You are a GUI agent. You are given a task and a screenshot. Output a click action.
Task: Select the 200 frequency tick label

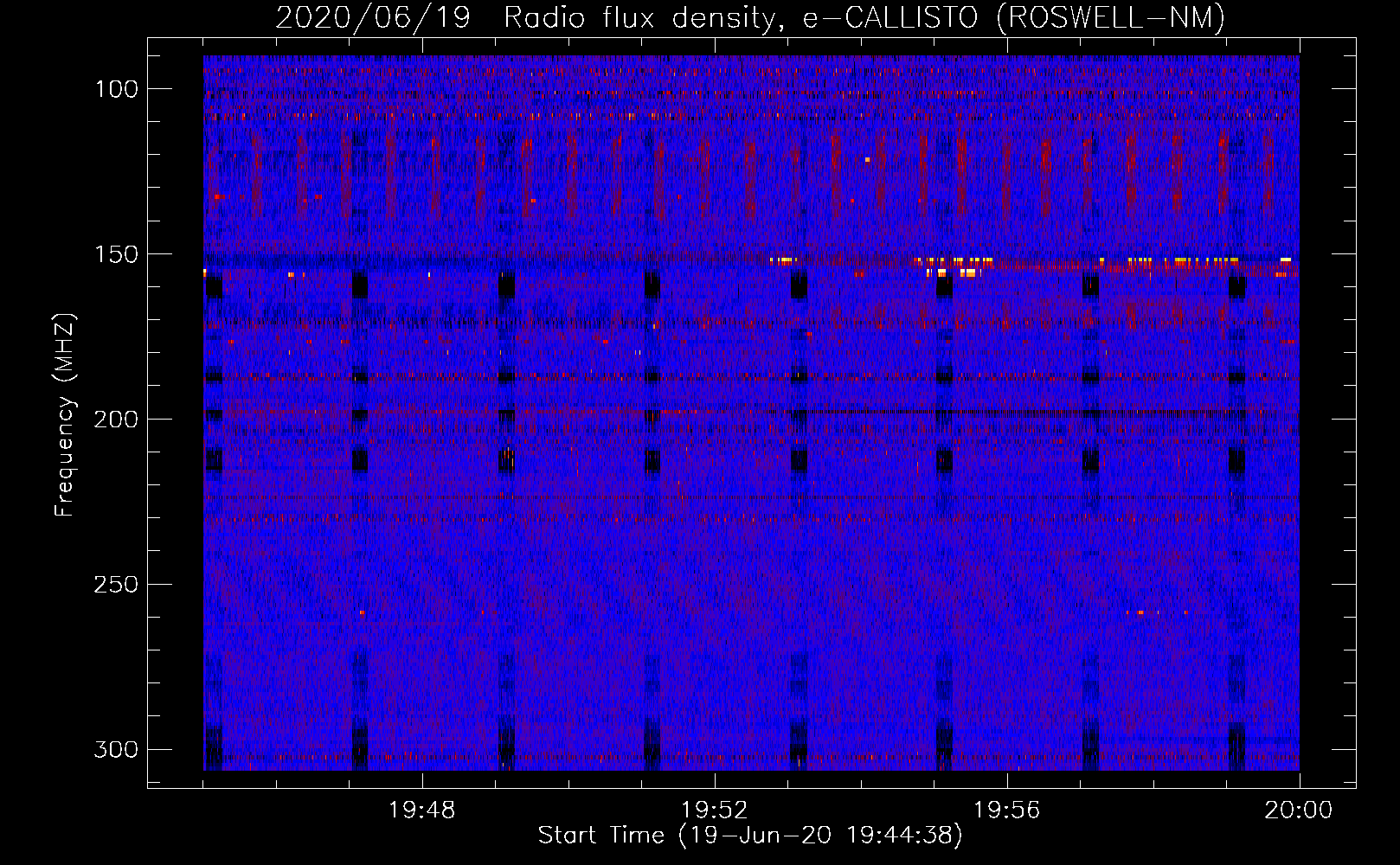117,420
